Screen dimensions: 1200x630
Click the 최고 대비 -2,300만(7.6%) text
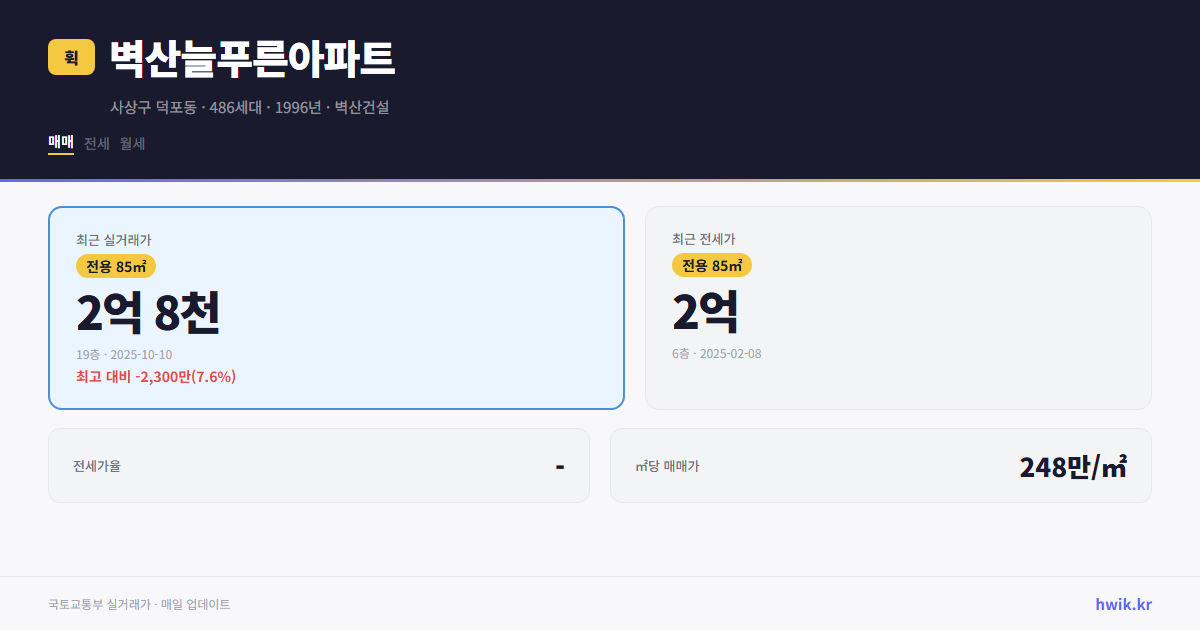tap(154, 377)
